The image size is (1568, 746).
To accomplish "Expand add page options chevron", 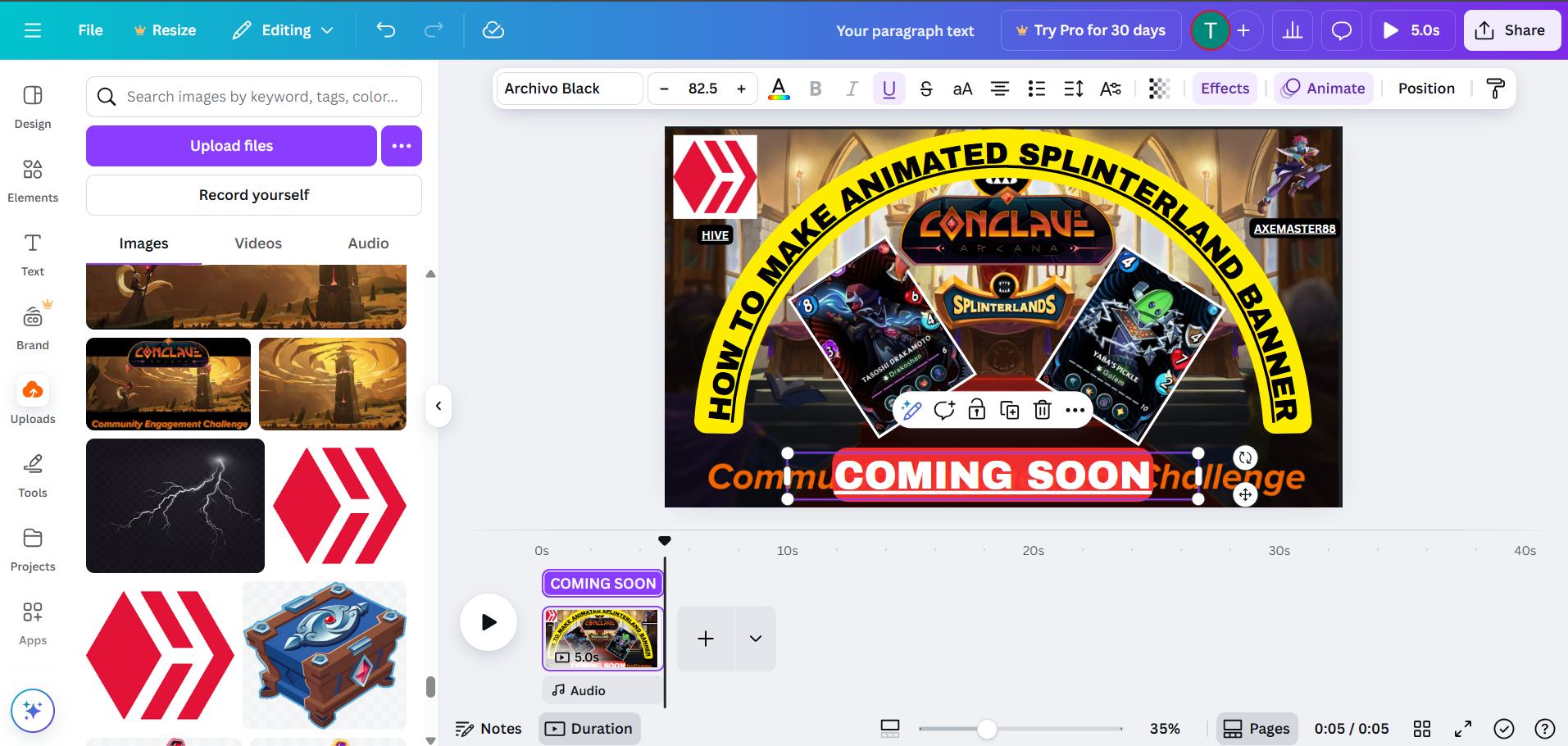I will pyautogui.click(x=756, y=639).
